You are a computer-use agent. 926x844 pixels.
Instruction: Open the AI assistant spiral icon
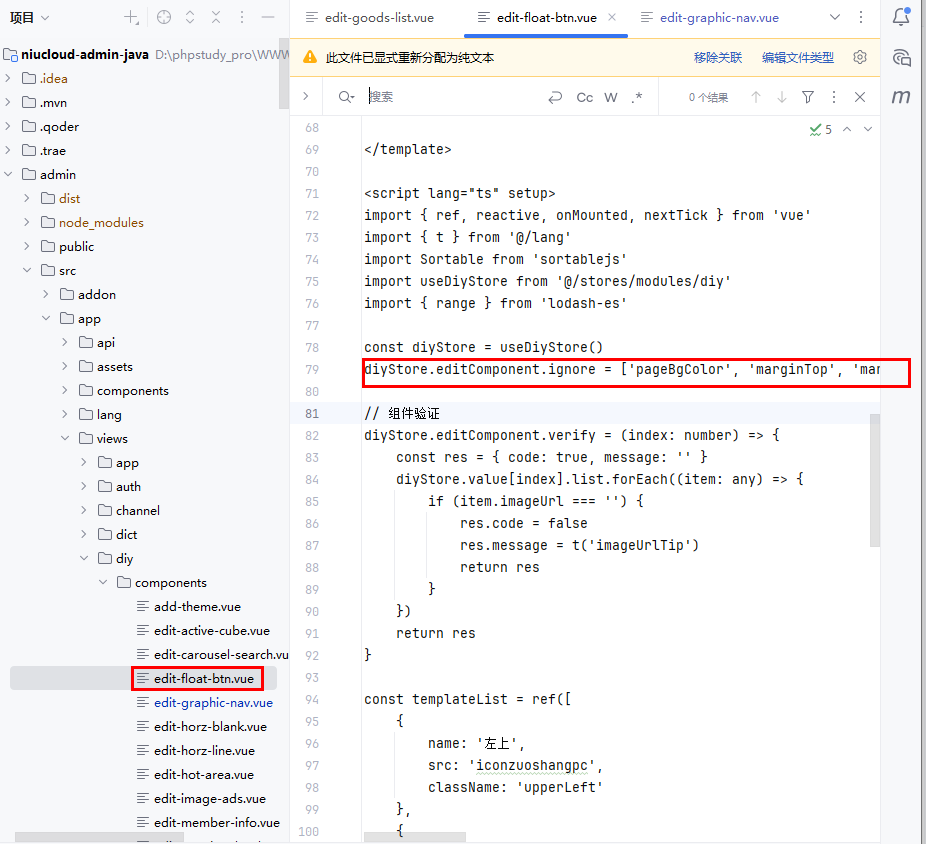coord(901,57)
